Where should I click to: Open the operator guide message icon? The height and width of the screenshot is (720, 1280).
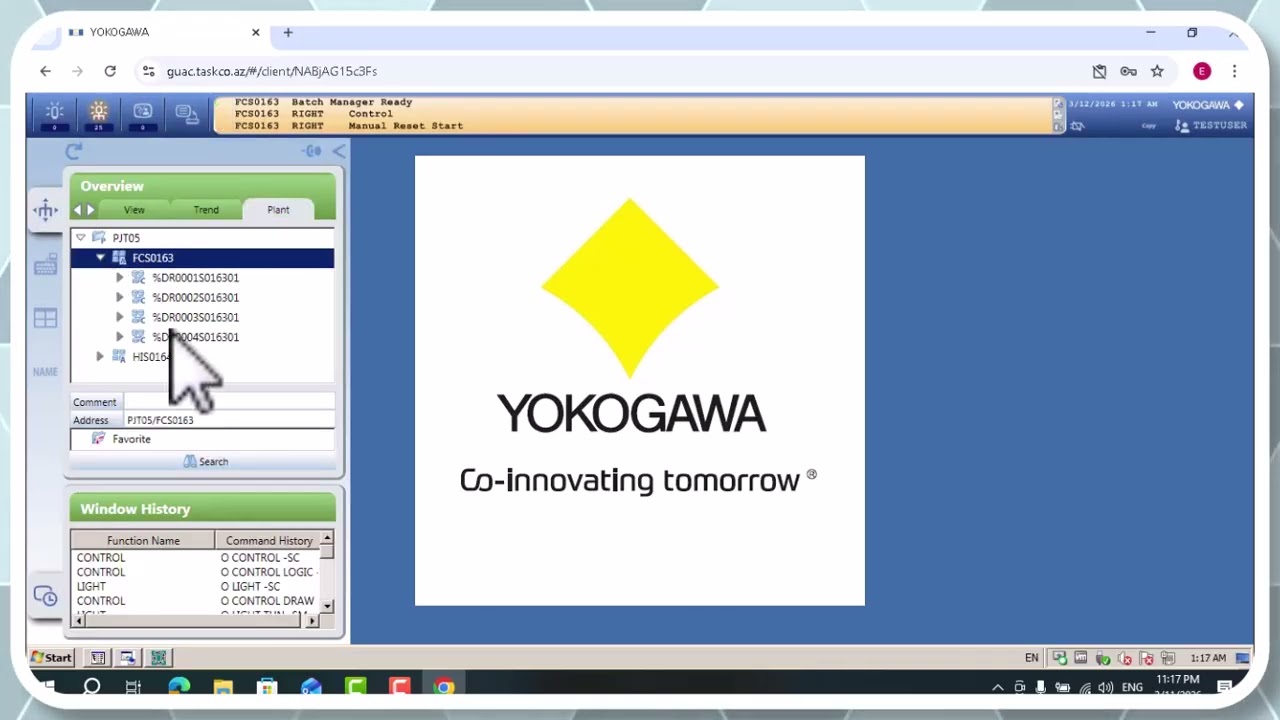[x=143, y=113]
